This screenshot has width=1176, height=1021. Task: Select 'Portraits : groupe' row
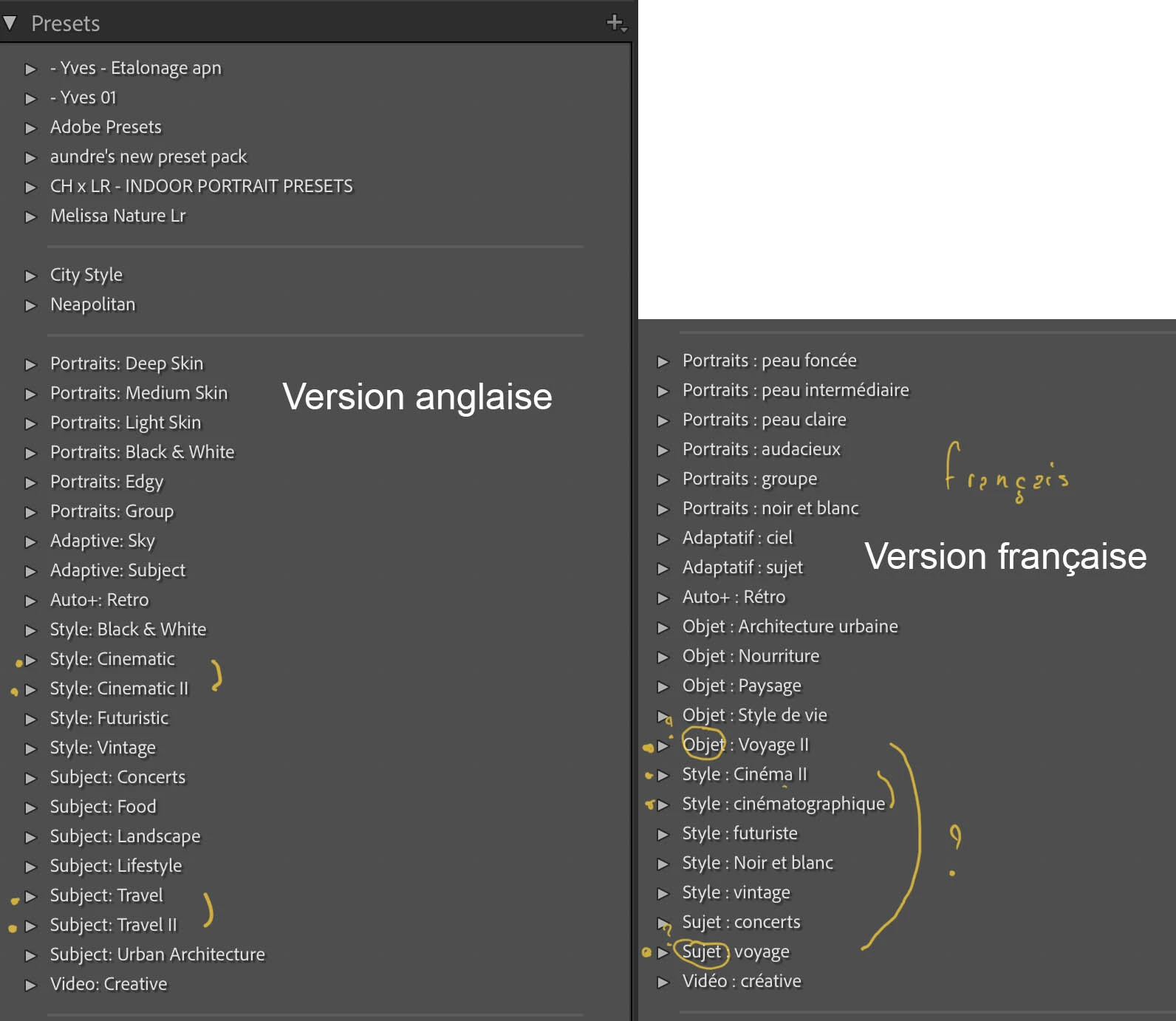point(750,479)
